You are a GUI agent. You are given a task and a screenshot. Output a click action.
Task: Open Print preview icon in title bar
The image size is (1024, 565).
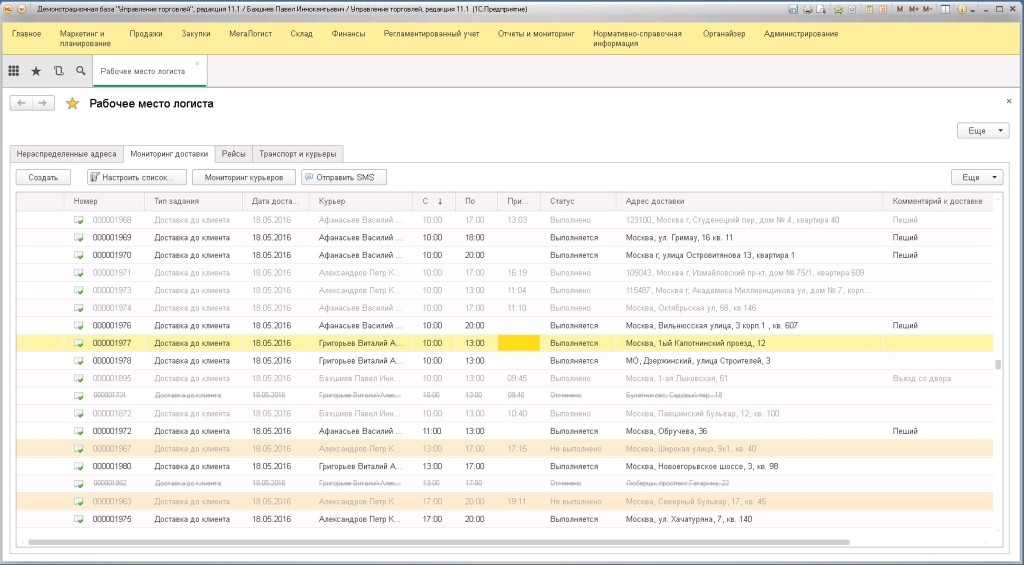point(821,9)
